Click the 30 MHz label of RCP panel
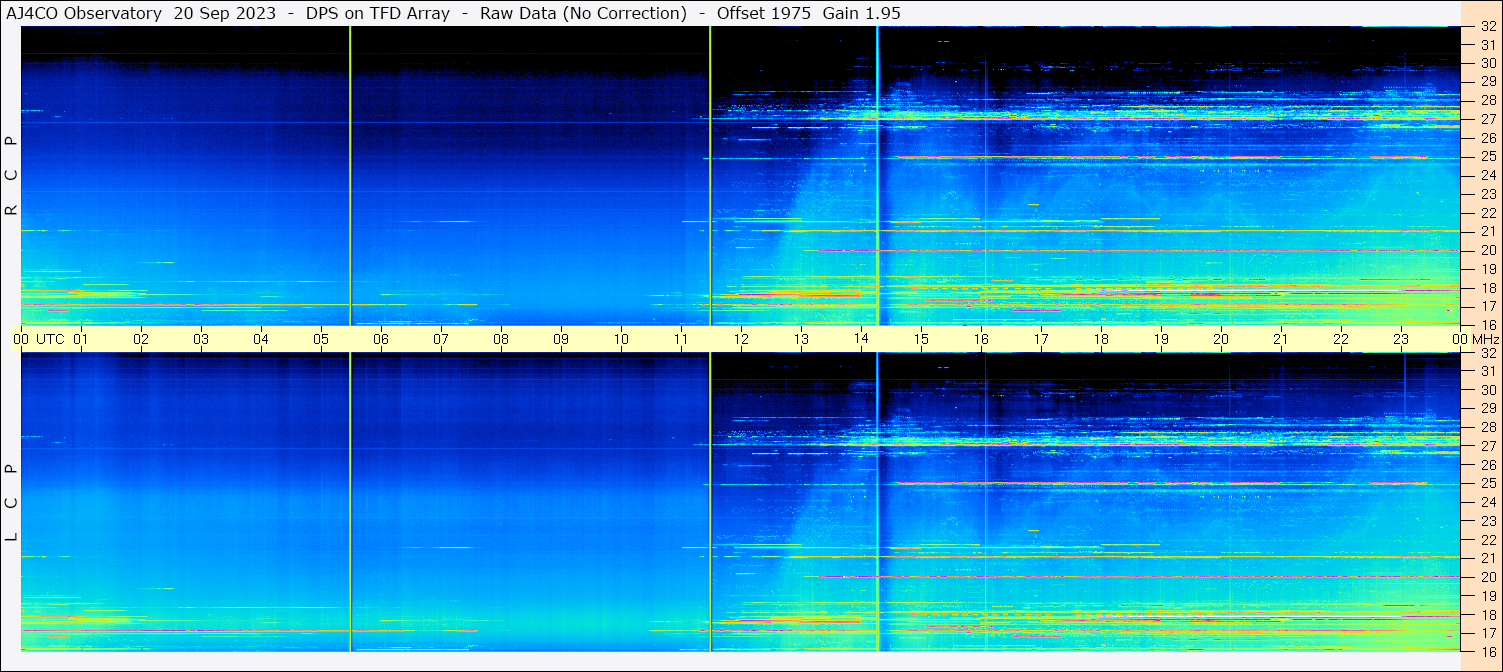 point(1487,64)
